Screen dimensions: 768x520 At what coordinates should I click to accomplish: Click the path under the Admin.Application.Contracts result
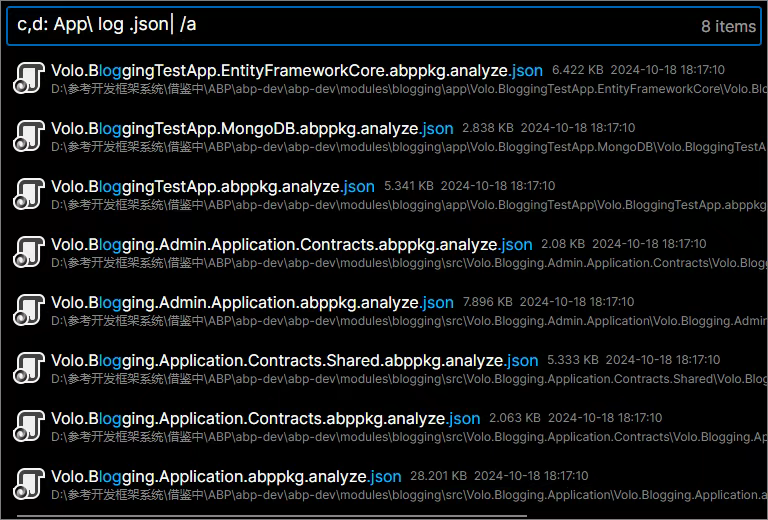coord(409,263)
